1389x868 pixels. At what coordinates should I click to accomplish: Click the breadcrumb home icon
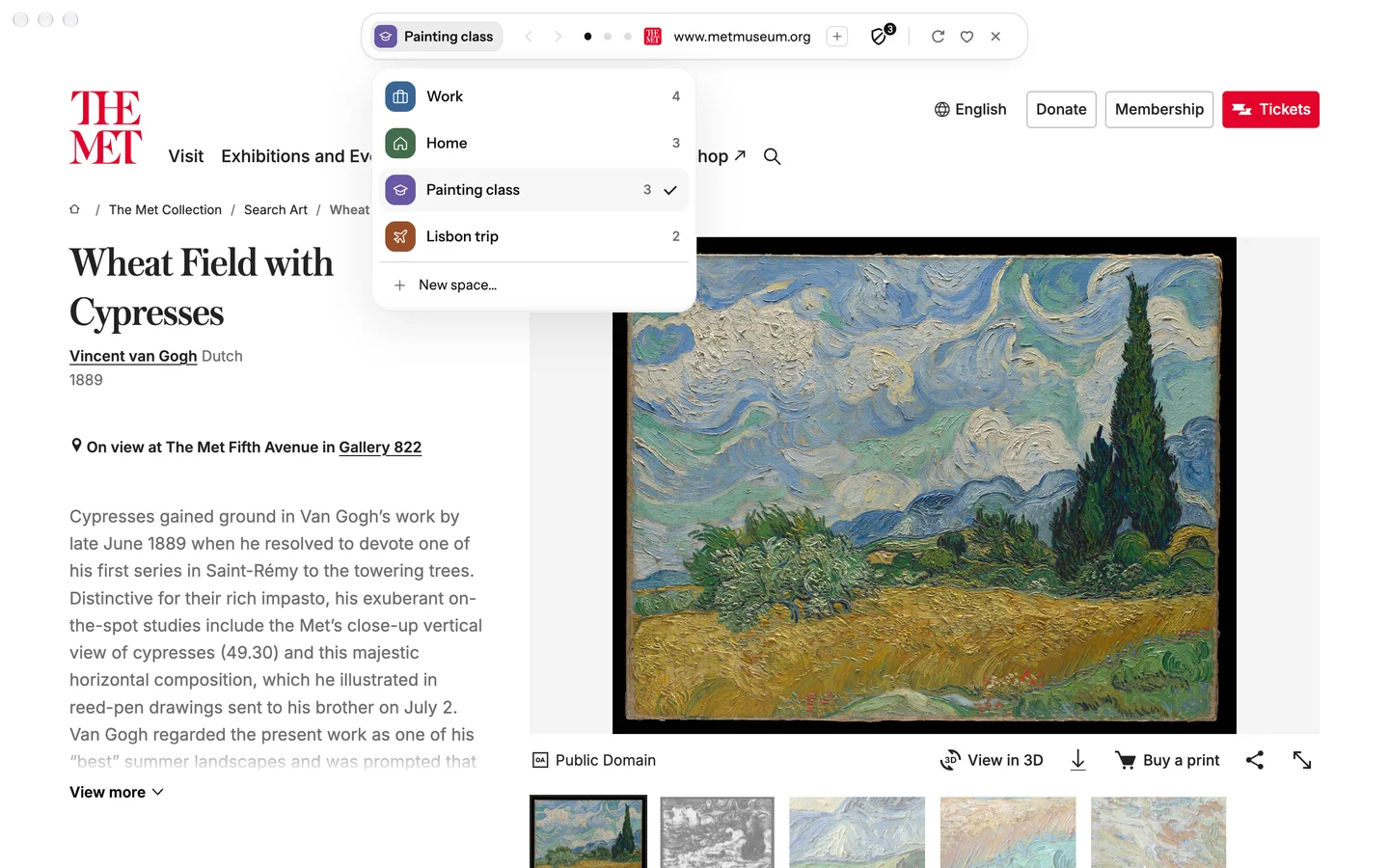click(74, 209)
